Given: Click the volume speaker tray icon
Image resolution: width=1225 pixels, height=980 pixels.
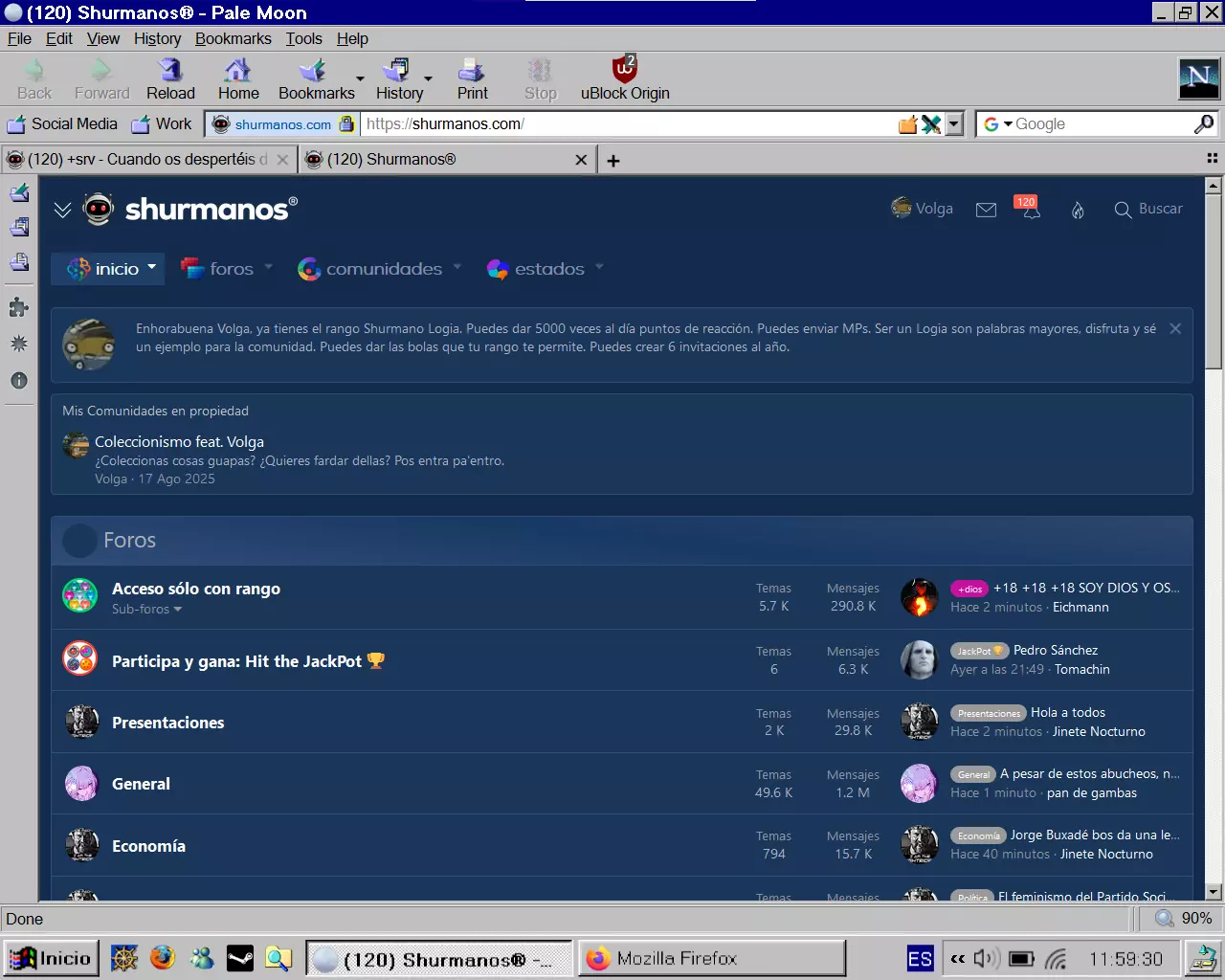Looking at the screenshot, I should [986, 958].
